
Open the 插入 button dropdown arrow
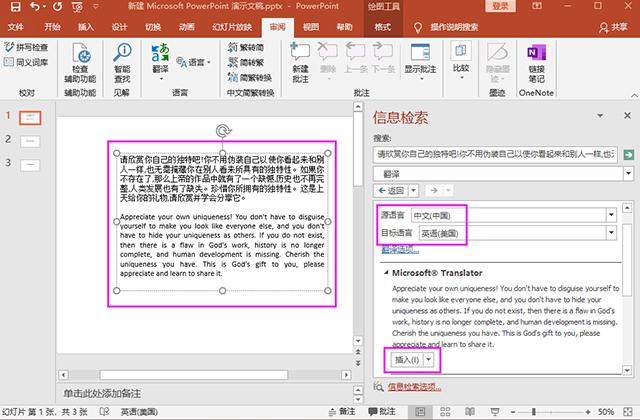tap(429, 360)
